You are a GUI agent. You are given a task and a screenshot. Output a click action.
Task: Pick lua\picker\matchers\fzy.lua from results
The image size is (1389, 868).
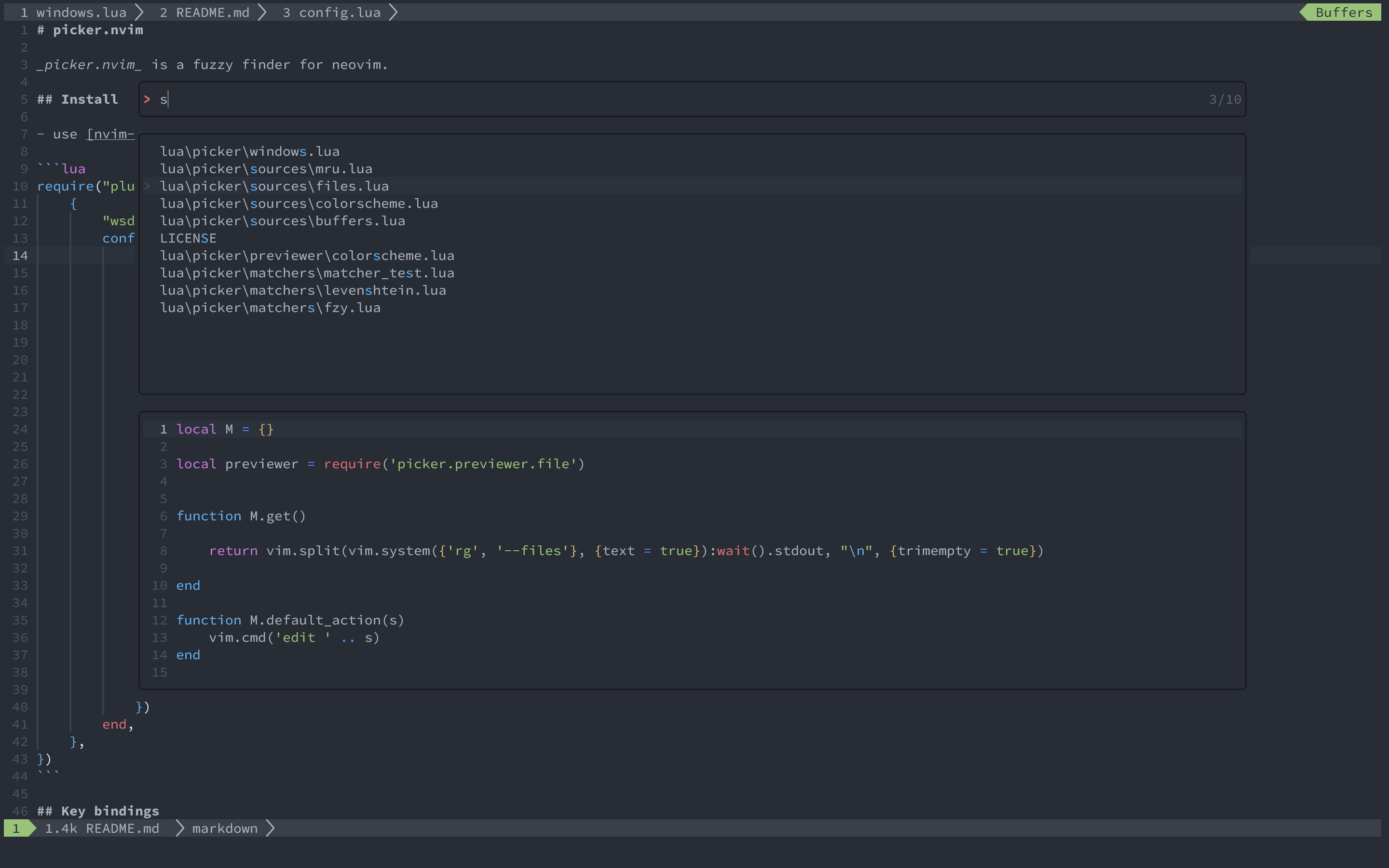[x=270, y=308]
